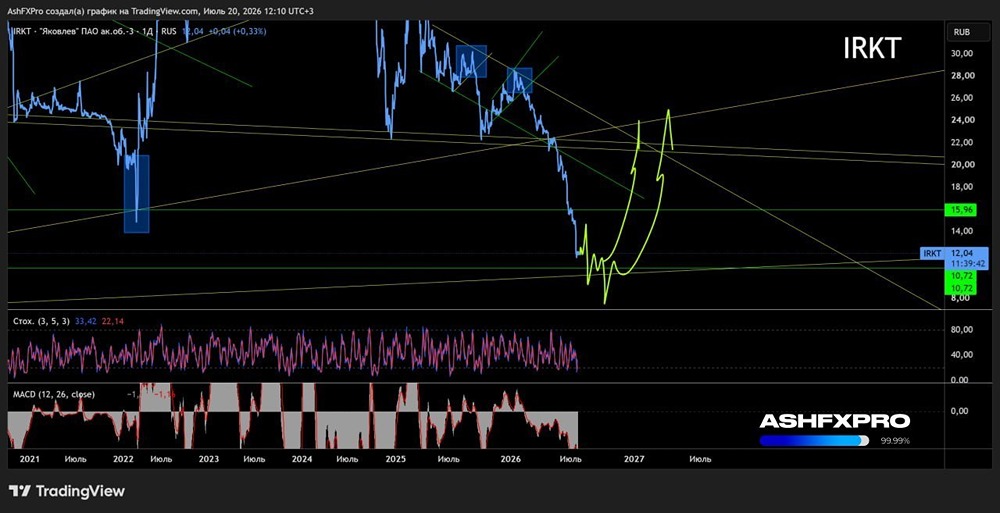Click the 40,00 Stochastic axis value
This screenshot has width=1000, height=513.
pos(962,355)
